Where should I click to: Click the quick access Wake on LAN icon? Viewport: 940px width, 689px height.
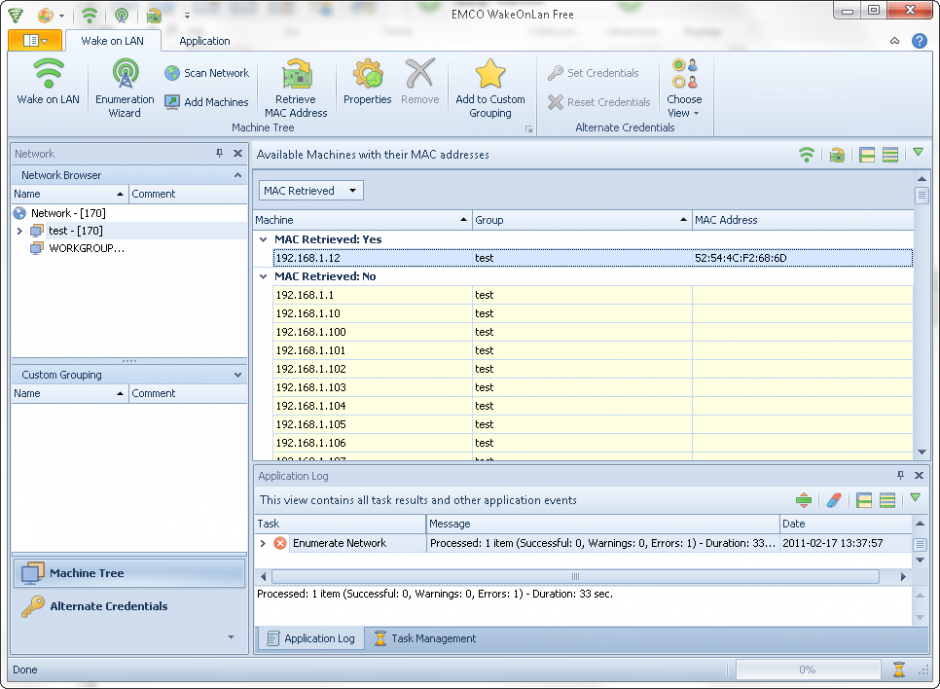tap(89, 15)
